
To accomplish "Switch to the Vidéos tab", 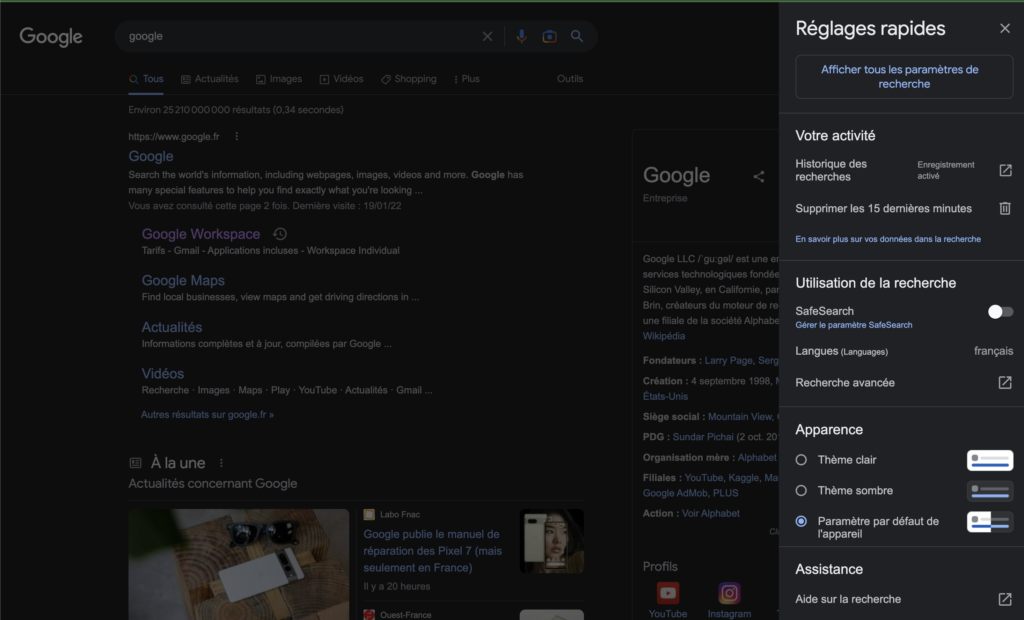I will pyautogui.click(x=342, y=79).
